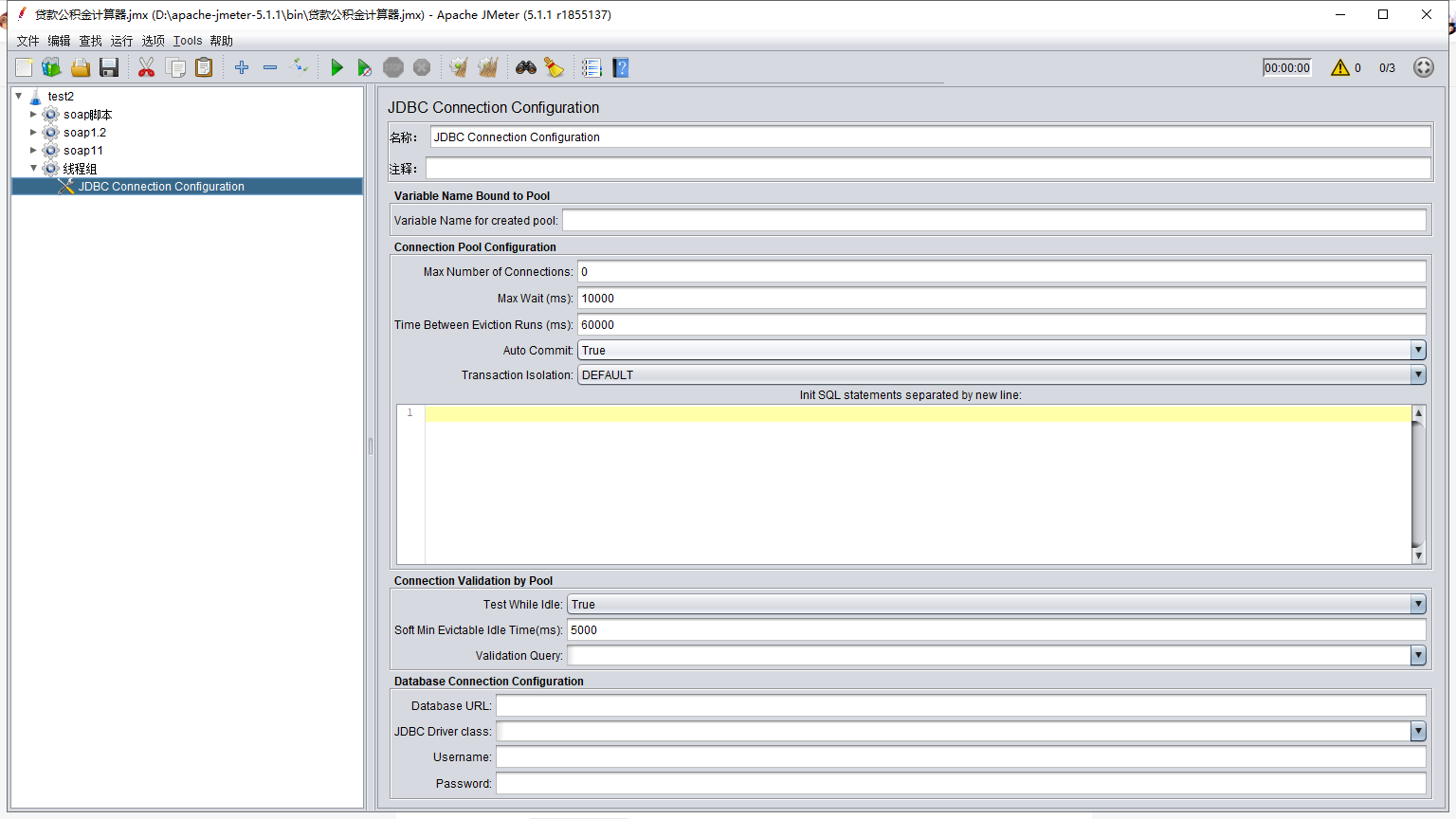The image size is (1456, 819).
Task: Click the remote engines circle icon
Action: click(x=1424, y=67)
